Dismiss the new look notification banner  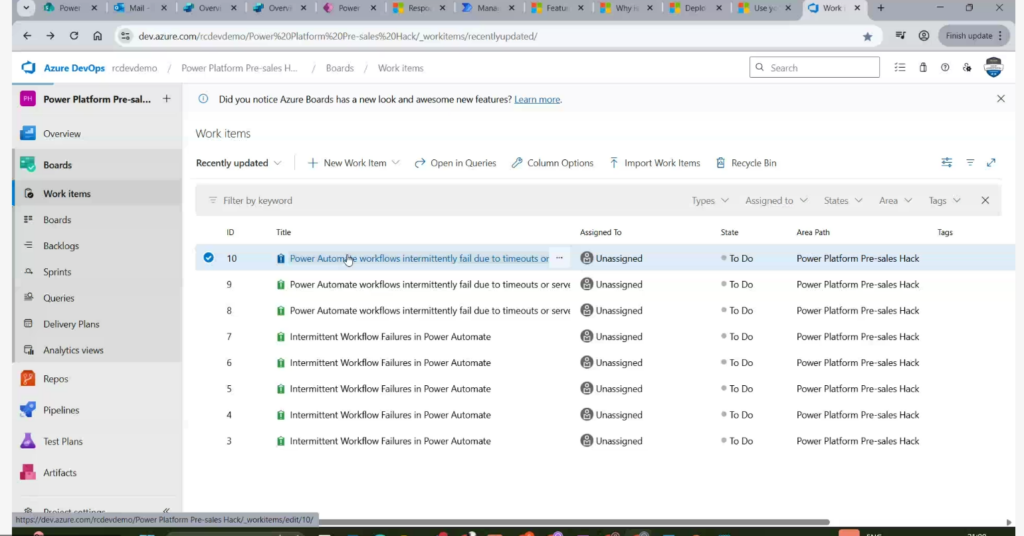click(1000, 99)
